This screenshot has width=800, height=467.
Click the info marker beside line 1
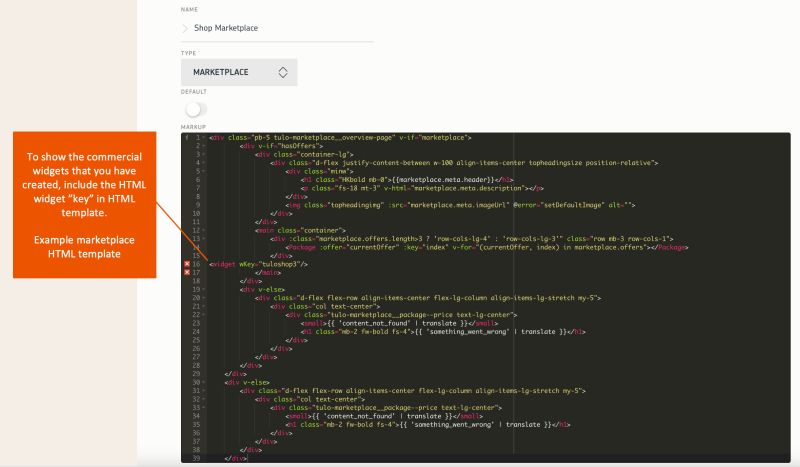(x=187, y=138)
